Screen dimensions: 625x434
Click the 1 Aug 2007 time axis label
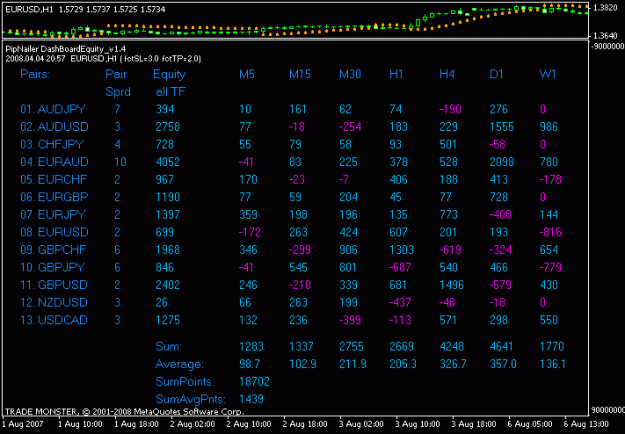[x=23, y=424]
